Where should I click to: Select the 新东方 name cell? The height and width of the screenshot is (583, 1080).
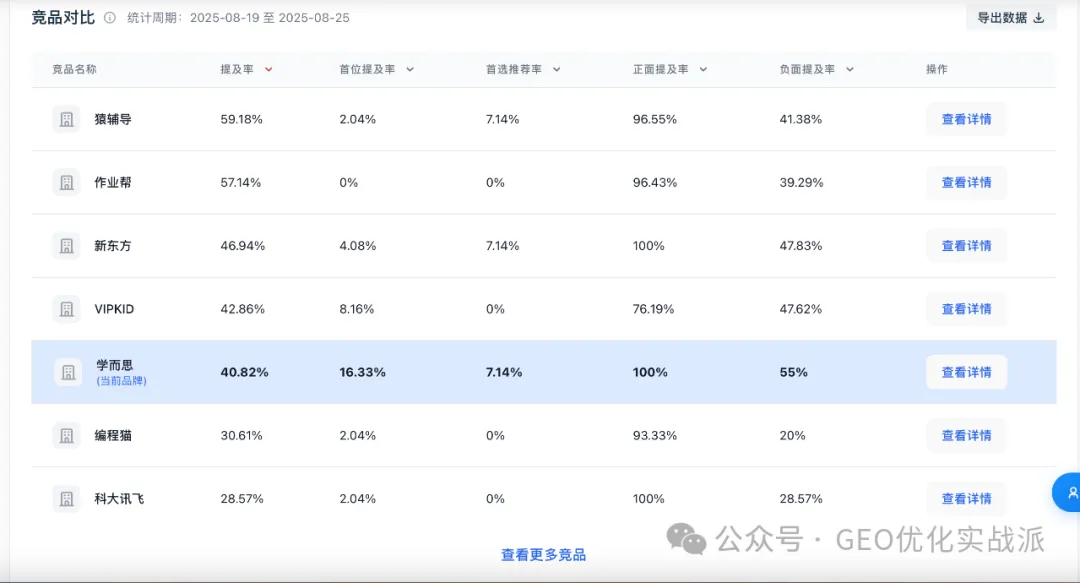coord(113,246)
